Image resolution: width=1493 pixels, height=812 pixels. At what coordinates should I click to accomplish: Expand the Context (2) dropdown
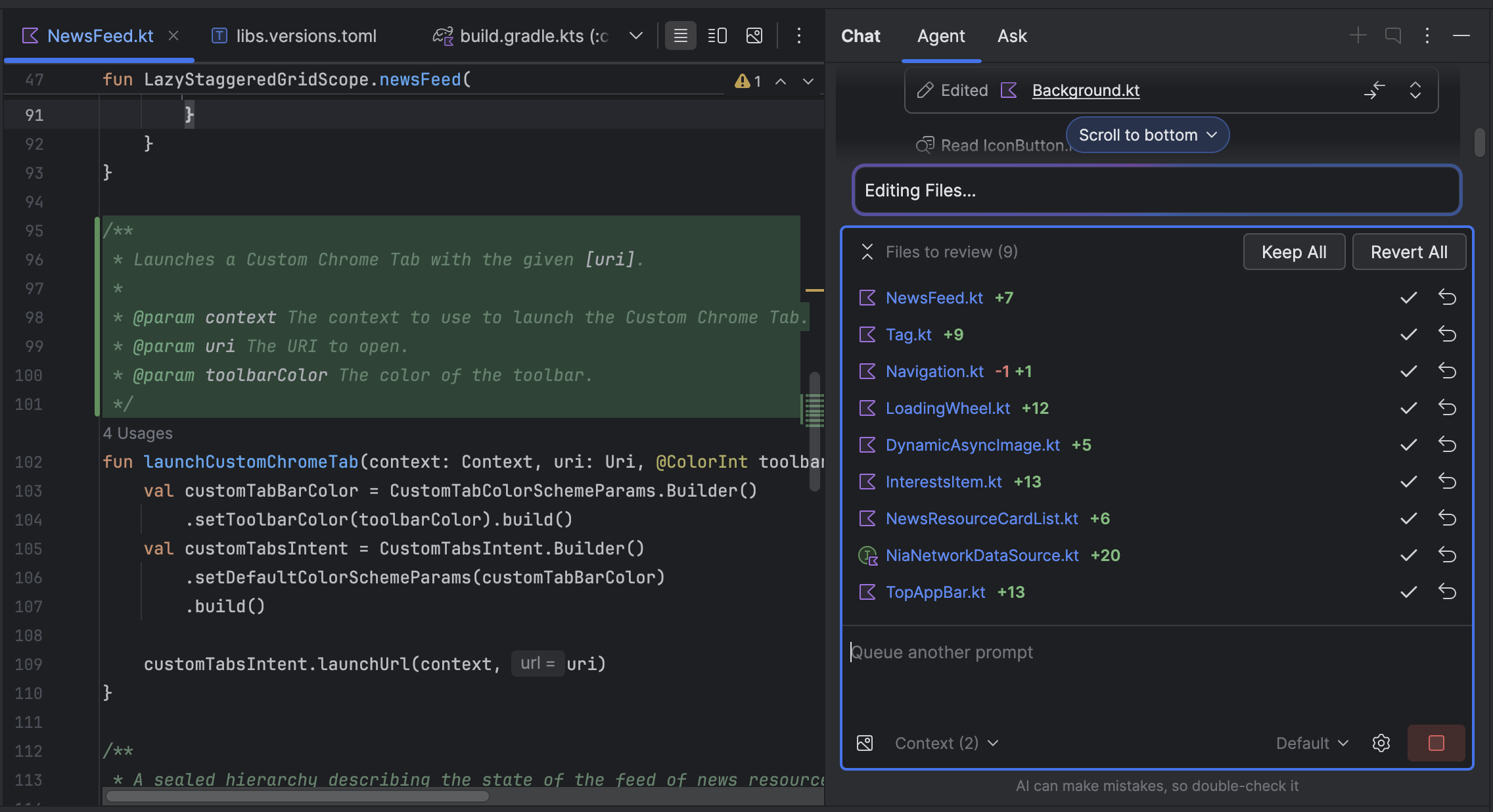click(x=946, y=743)
